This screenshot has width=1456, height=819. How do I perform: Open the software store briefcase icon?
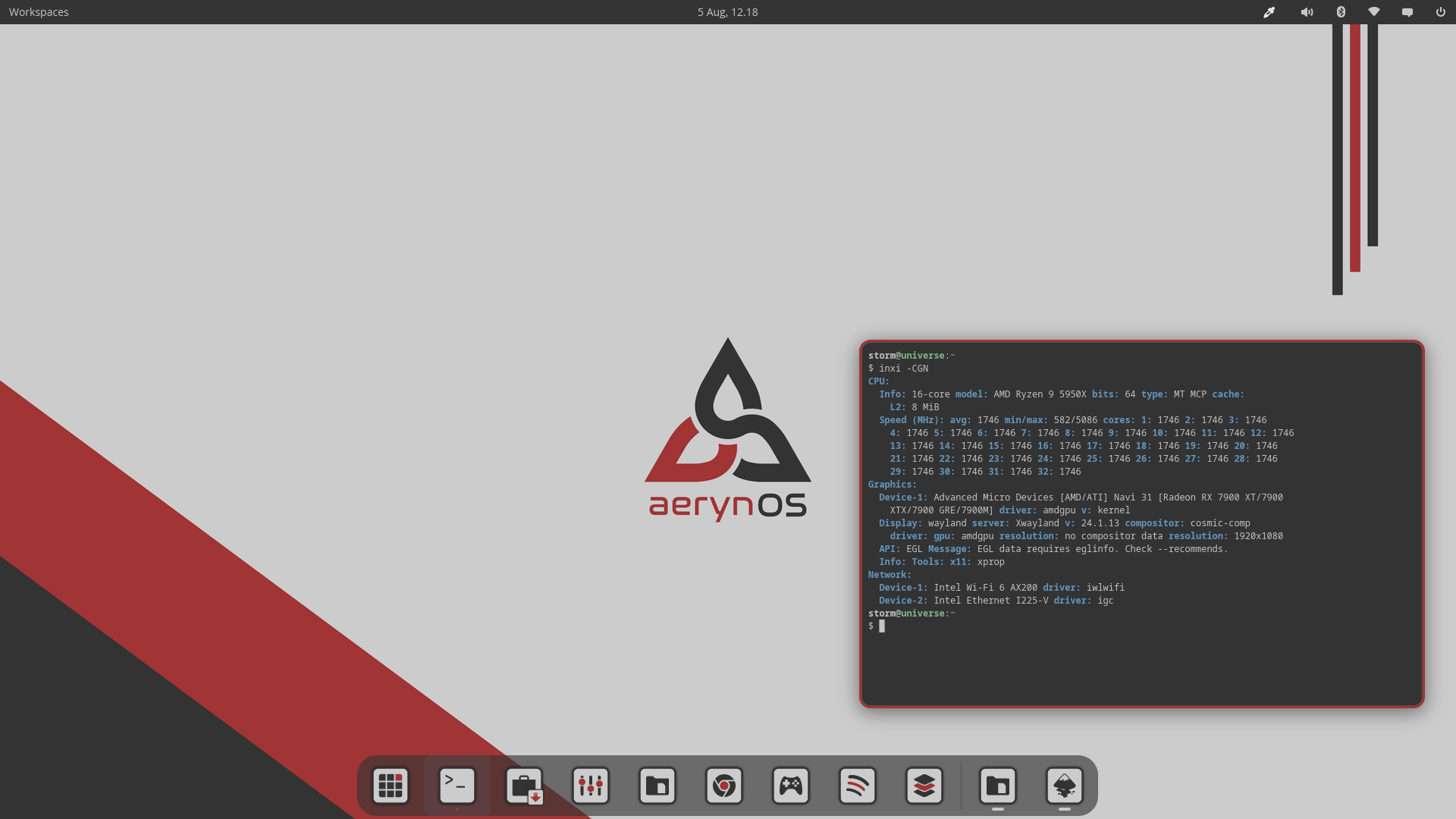pos(524,786)
